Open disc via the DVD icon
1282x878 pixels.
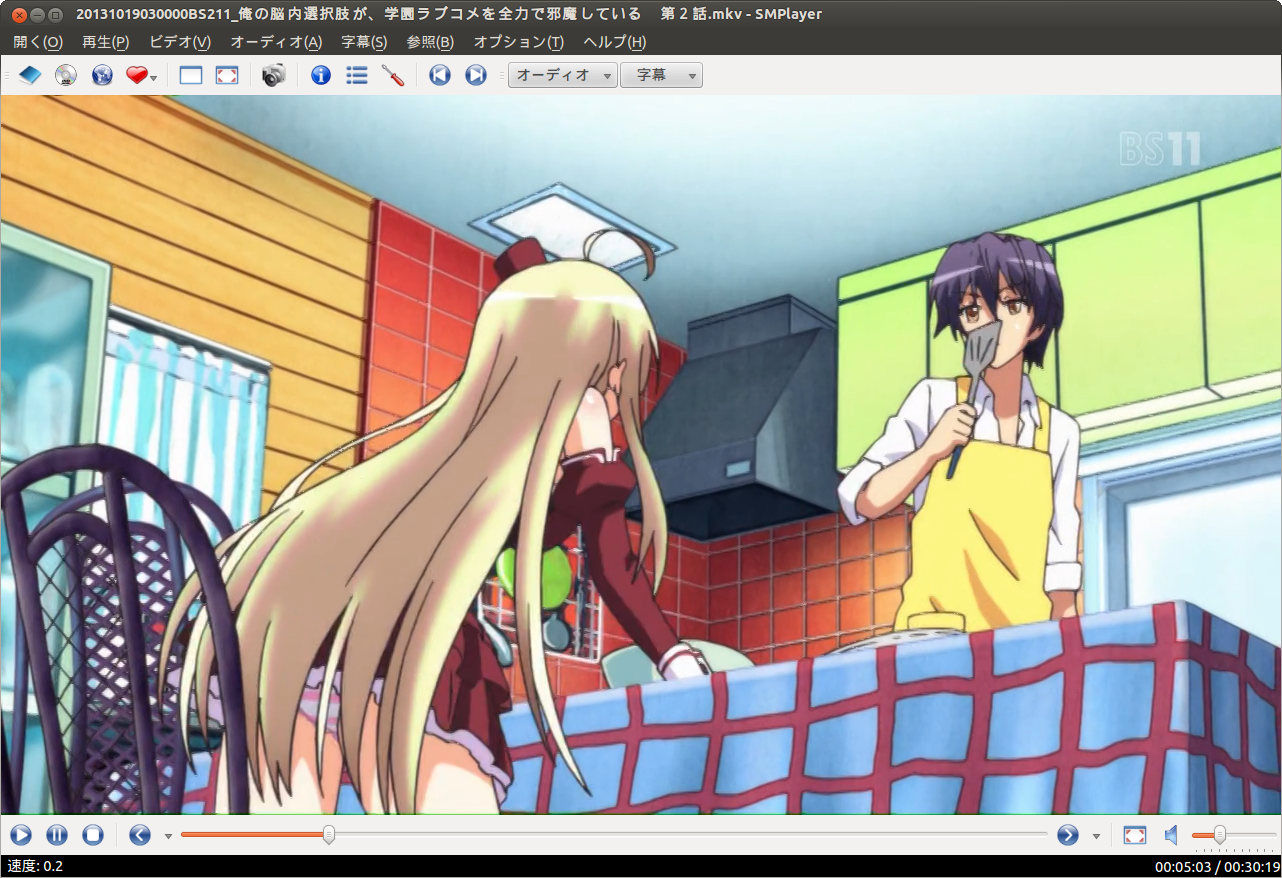coord(66,75)
